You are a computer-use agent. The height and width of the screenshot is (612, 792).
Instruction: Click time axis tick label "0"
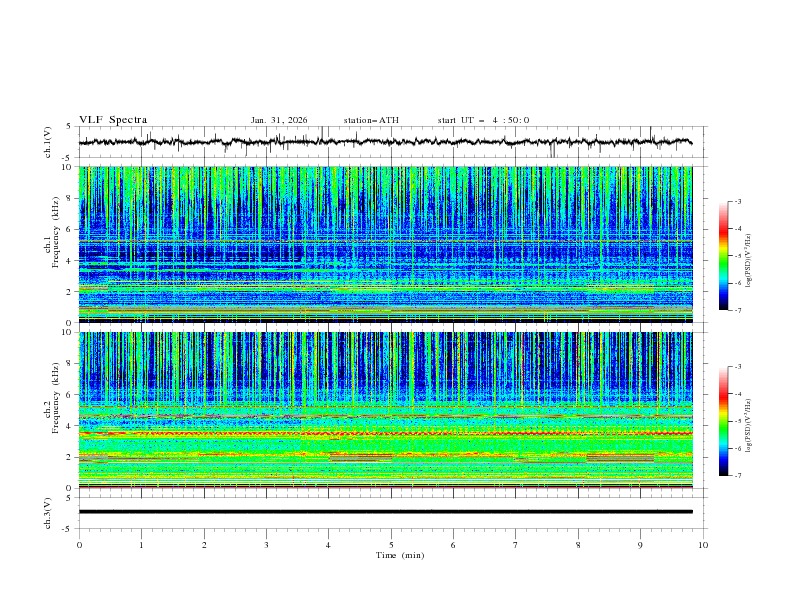point(79,545)
